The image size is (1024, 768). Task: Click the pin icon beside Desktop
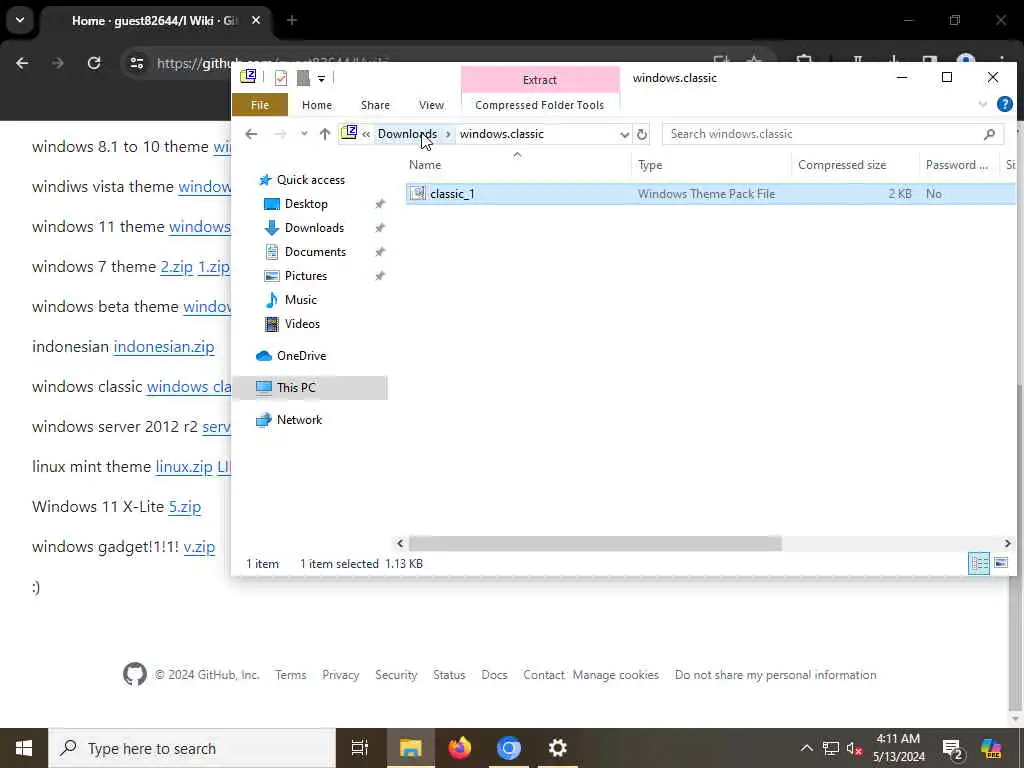379,204
